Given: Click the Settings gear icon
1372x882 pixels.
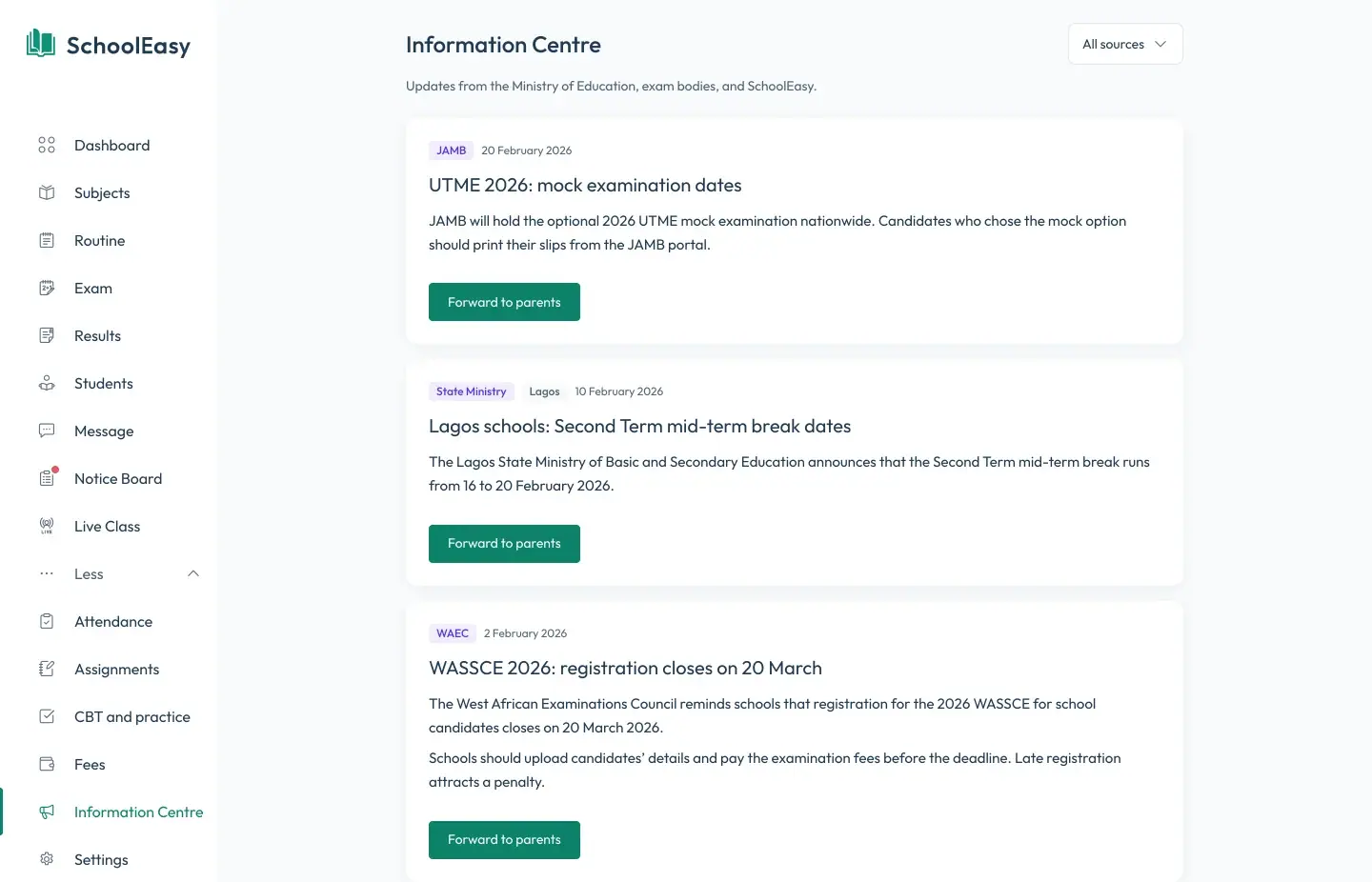Looking at the screenshot, I should coord(47,859).
